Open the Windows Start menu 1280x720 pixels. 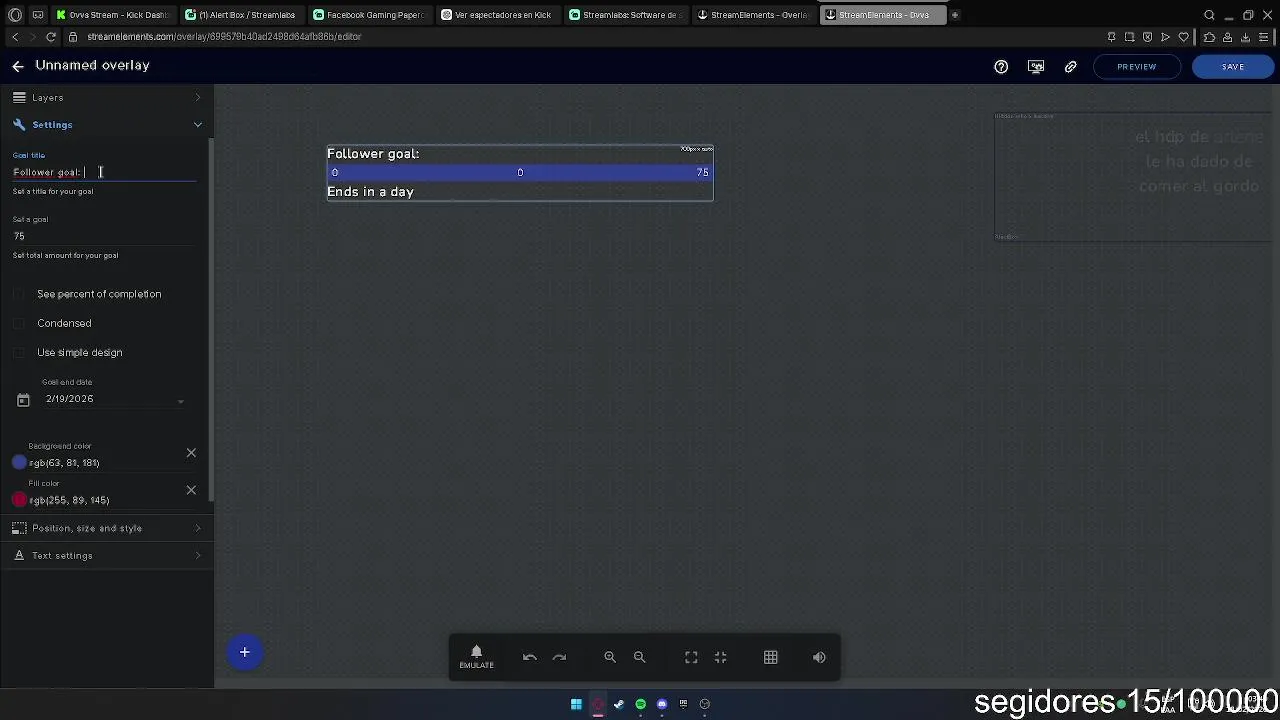click(x=576, y=704)
